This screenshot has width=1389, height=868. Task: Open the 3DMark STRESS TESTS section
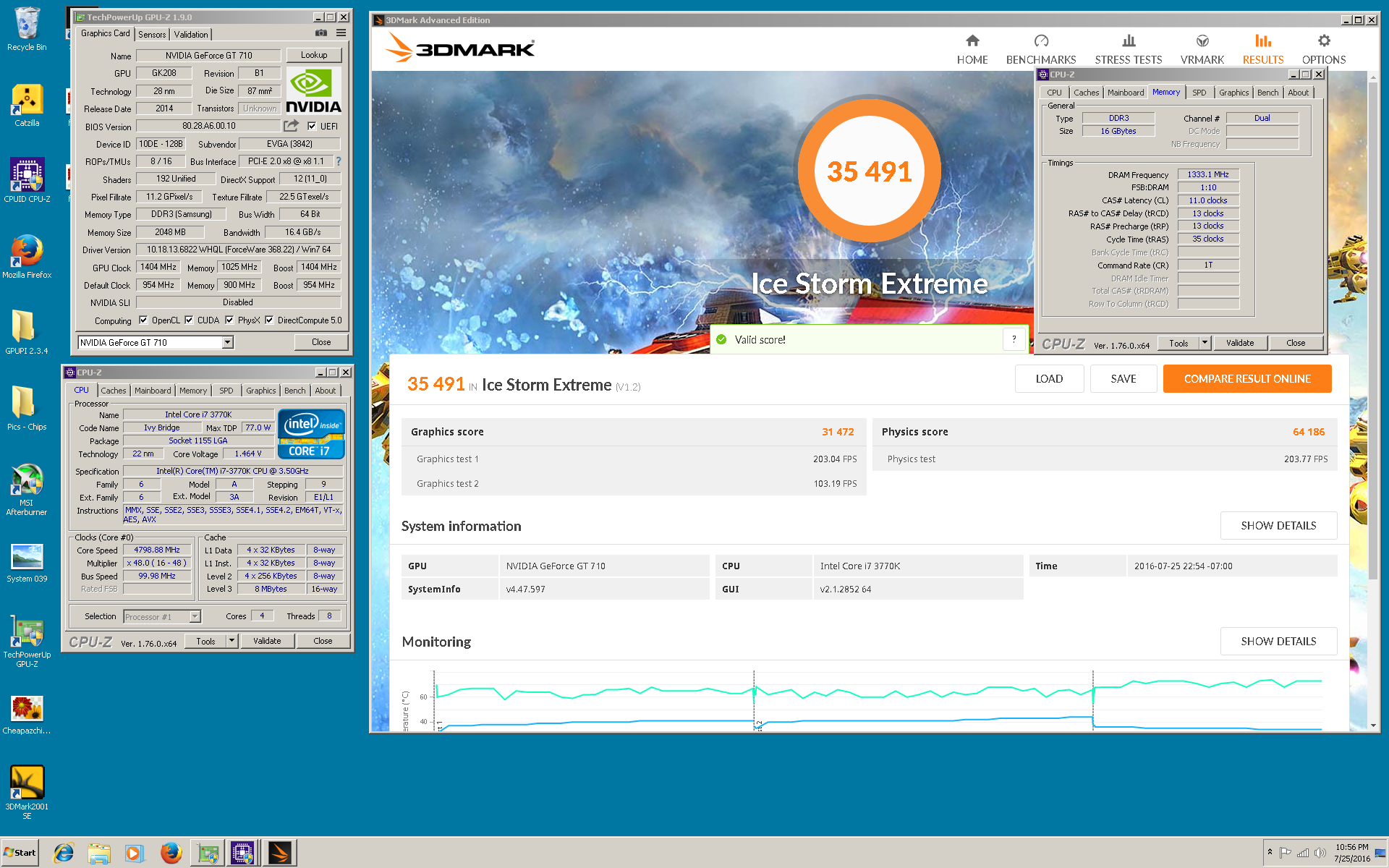point(1129,49)
